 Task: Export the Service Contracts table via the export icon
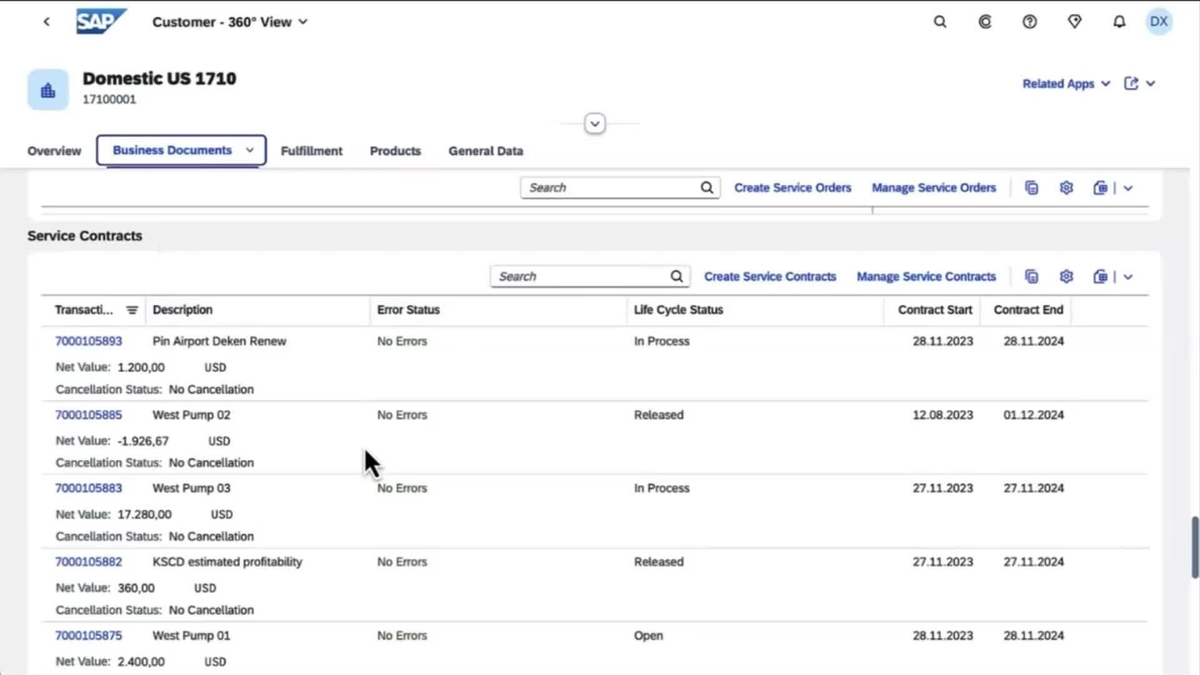[x=1100, y=277]
